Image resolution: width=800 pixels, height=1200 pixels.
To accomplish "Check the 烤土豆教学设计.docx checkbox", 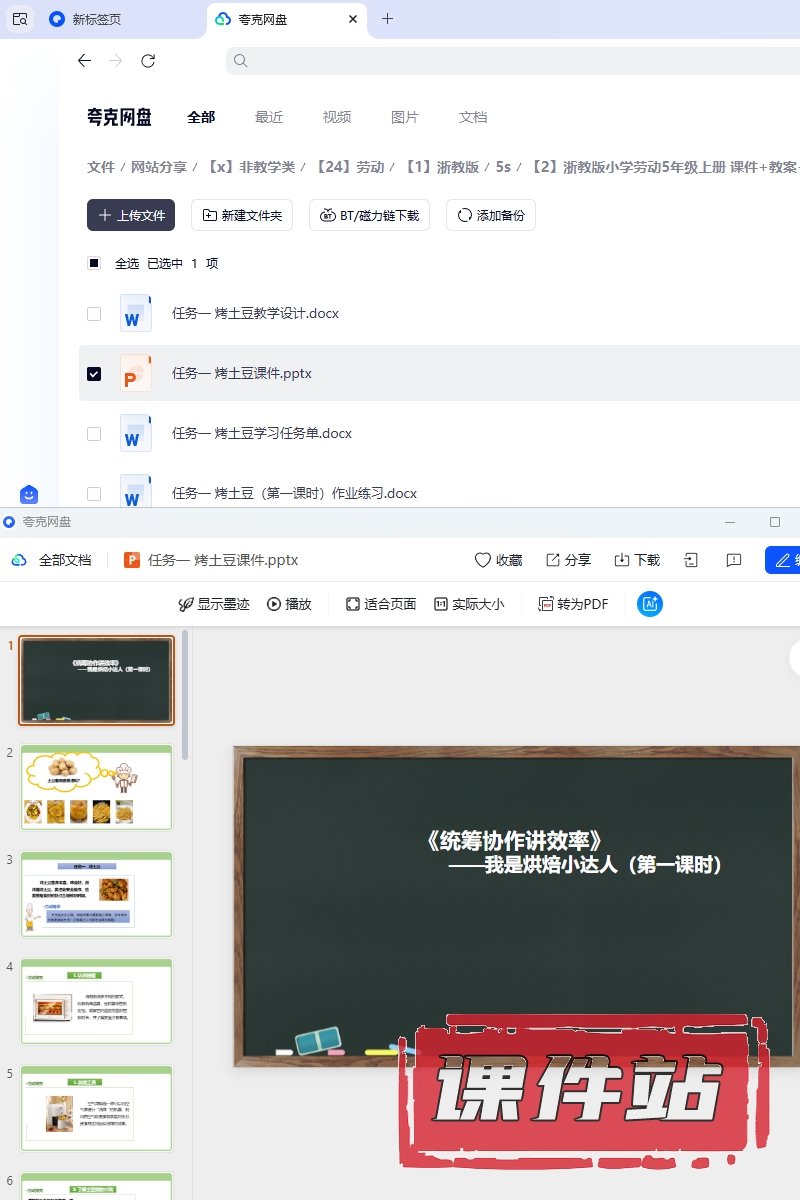I will point(94,314).
